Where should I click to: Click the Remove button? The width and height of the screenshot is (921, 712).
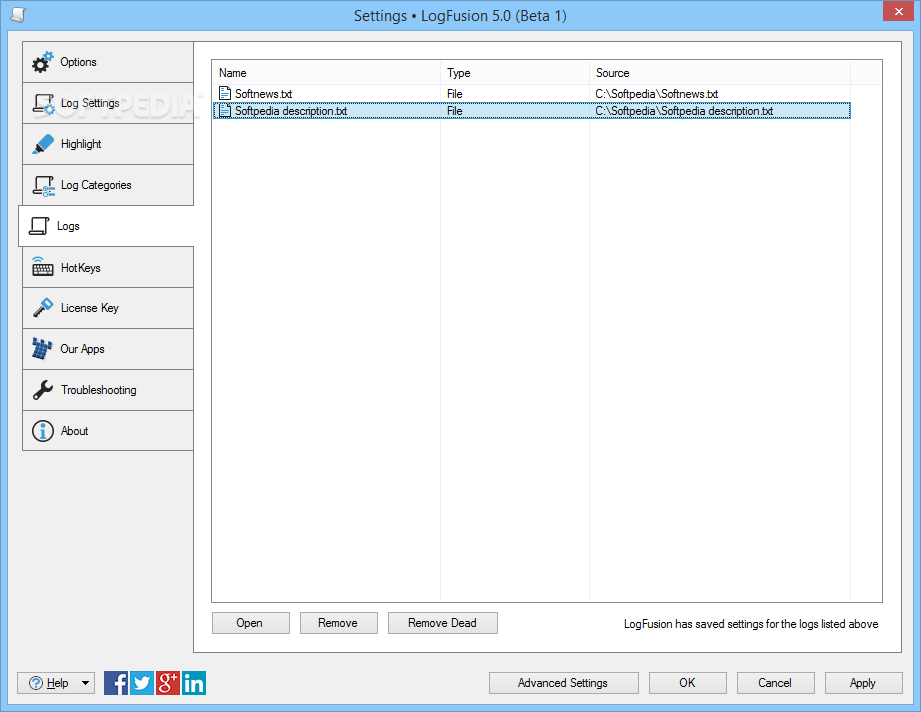coord(339,623)
